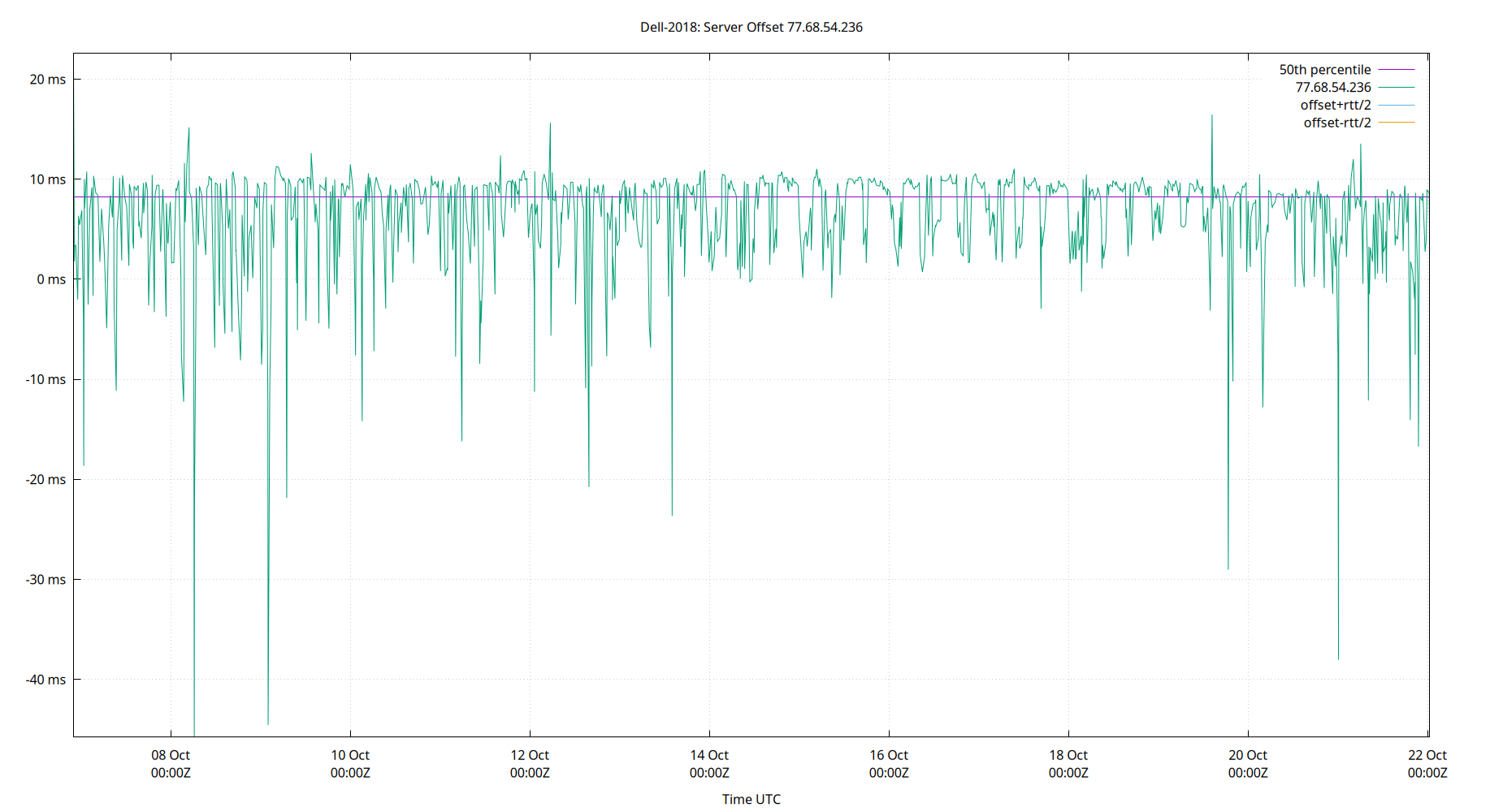Click the '10 ms' y-axis label
Image resolution: width=1503 pixels, height=812 pixels.
48,179
